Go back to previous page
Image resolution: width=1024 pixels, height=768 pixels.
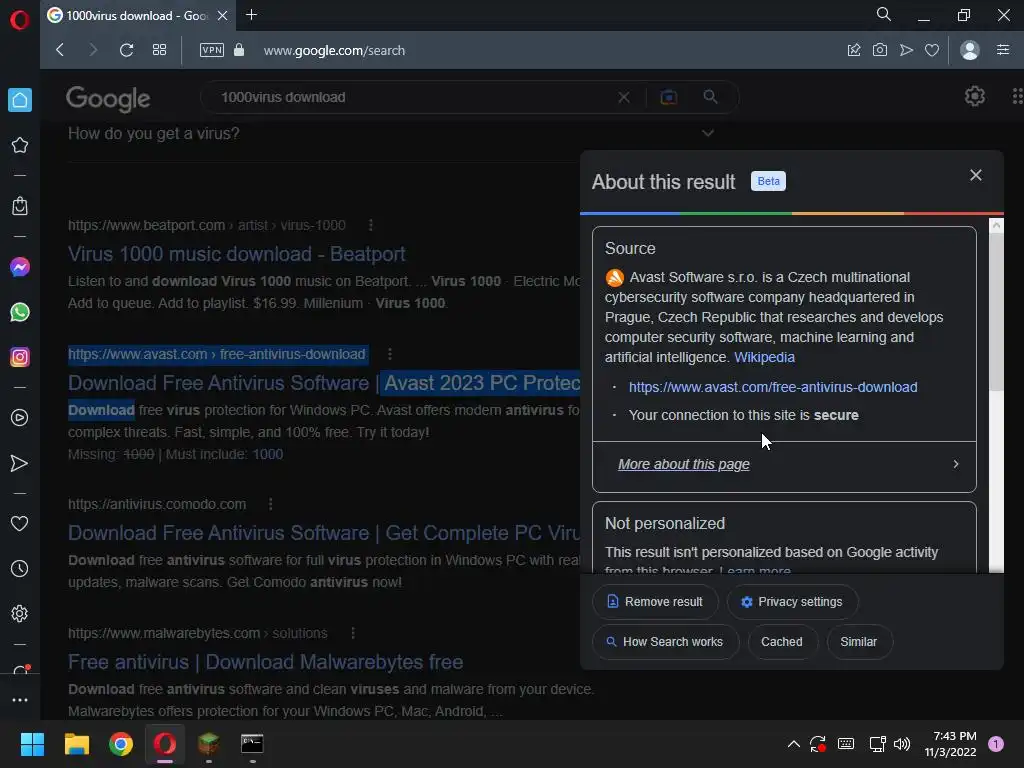click(60, 50)
